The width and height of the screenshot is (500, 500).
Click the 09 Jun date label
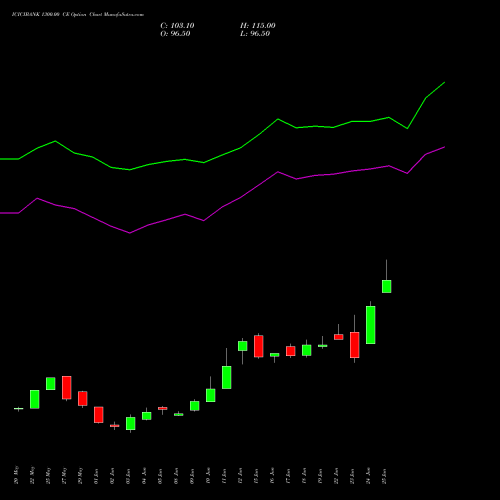(x=193, y=476)
